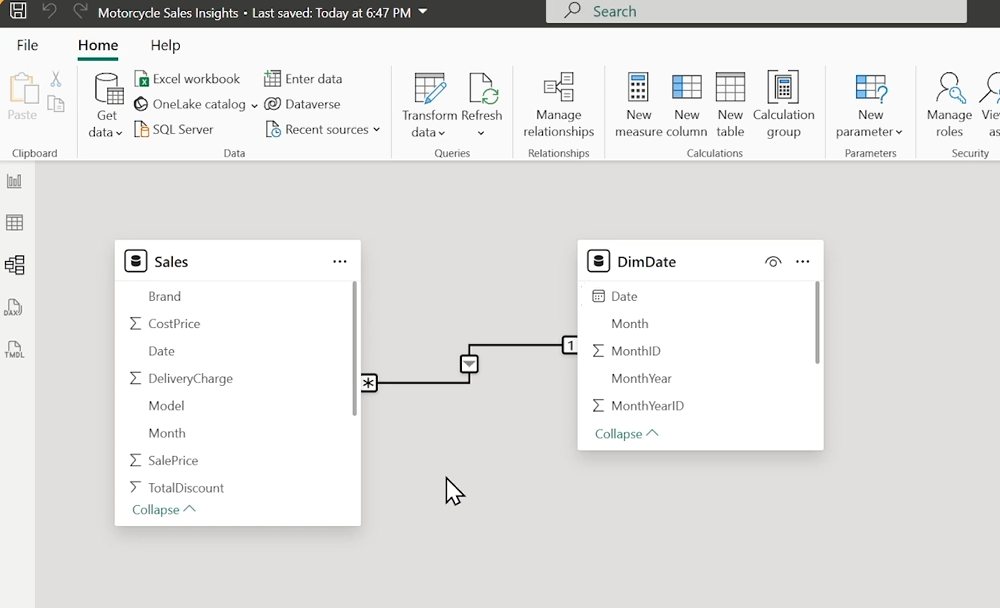Screen dimensions: 1000x608
Task: Click the Save icon in title bar
Action: point(18,12)
